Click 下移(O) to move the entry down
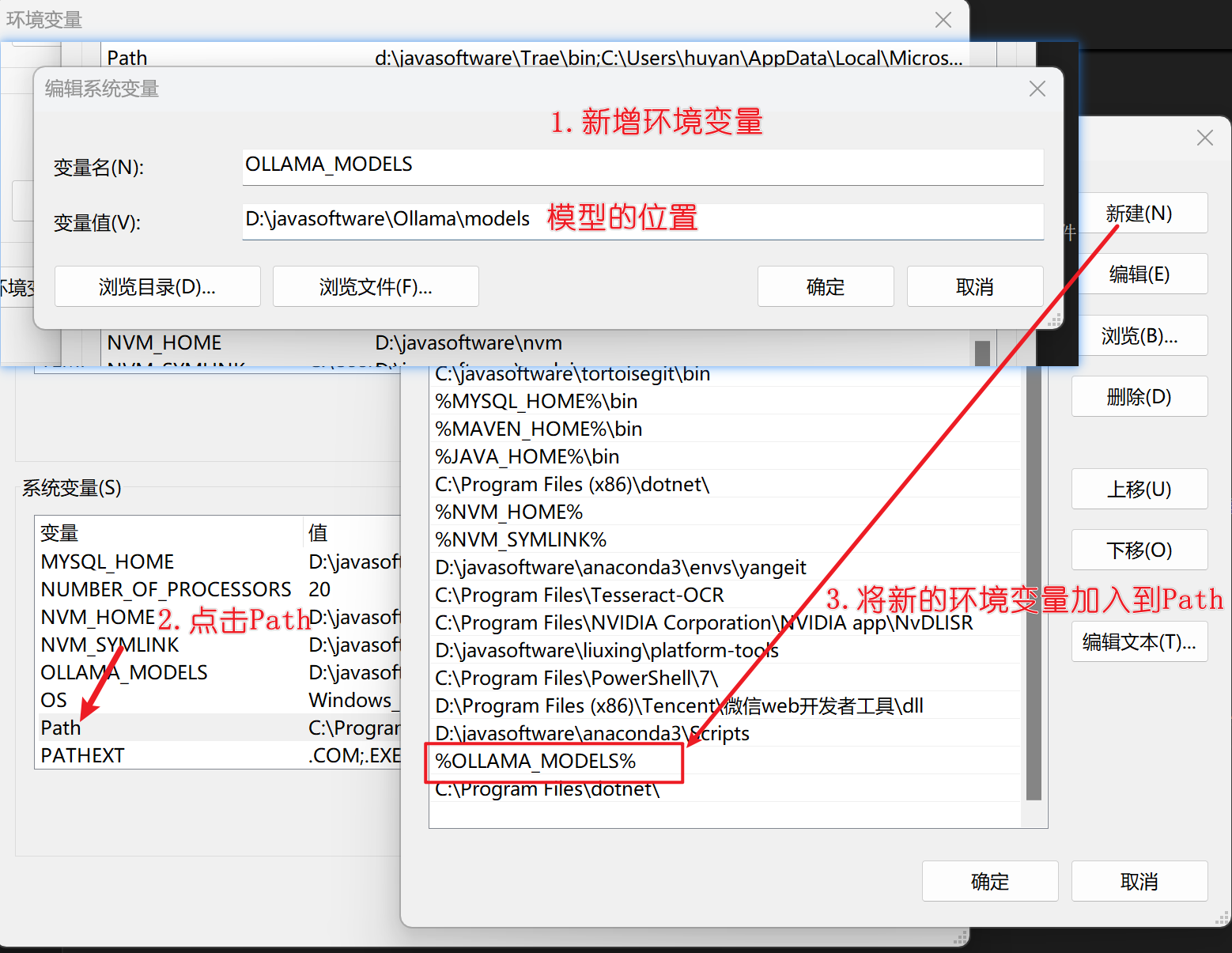The width and height of the screenshot is (1232, 953). point(1139,550)
